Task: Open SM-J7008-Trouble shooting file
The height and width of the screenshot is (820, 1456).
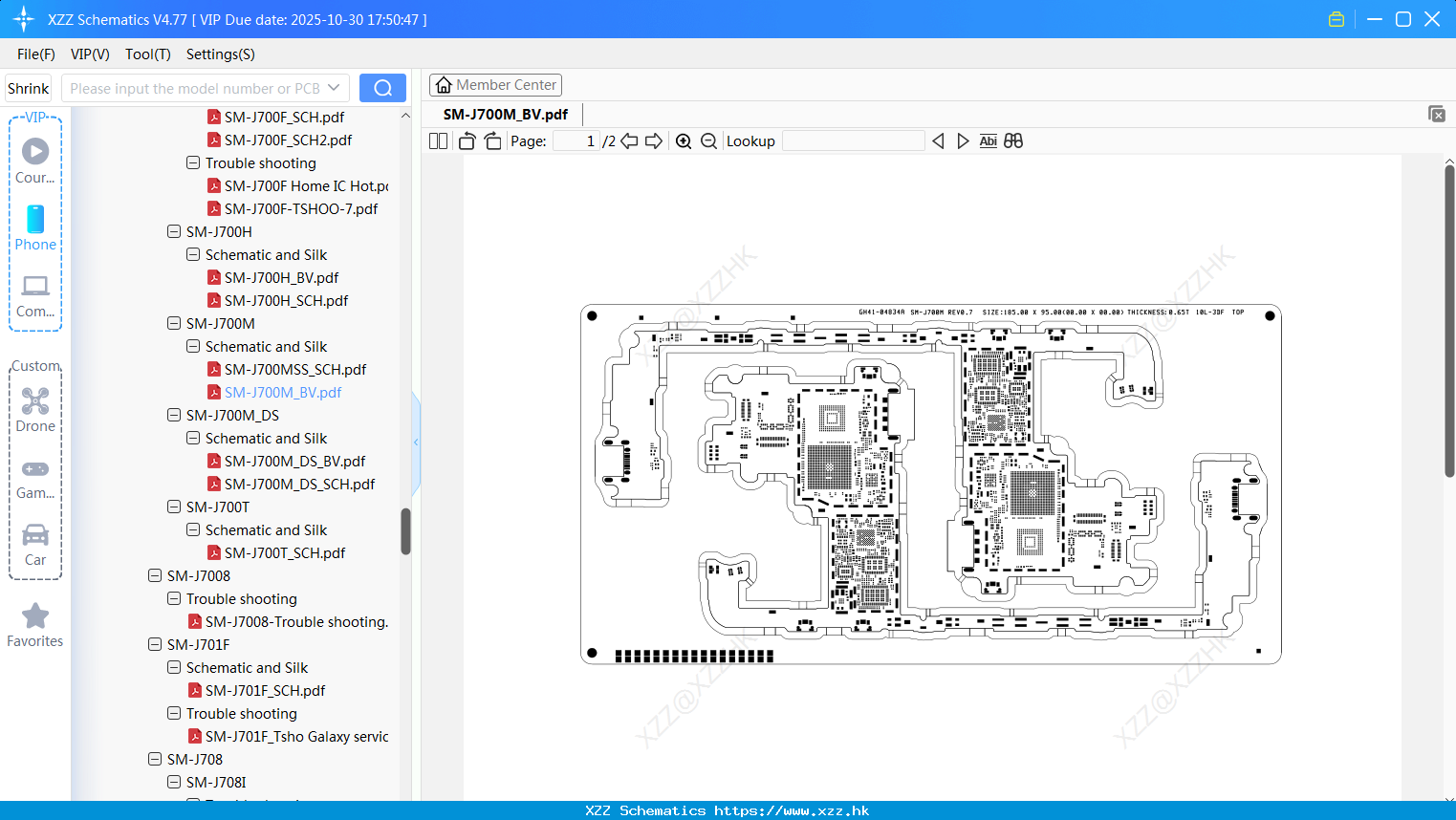Action: (296, 621)
